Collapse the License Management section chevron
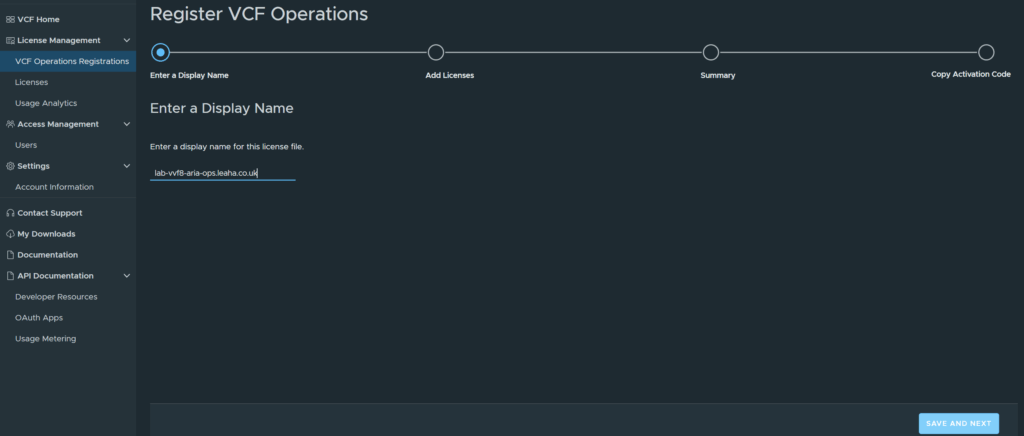The width and height of the screenshot is (1024, 436). pos(127,40)
